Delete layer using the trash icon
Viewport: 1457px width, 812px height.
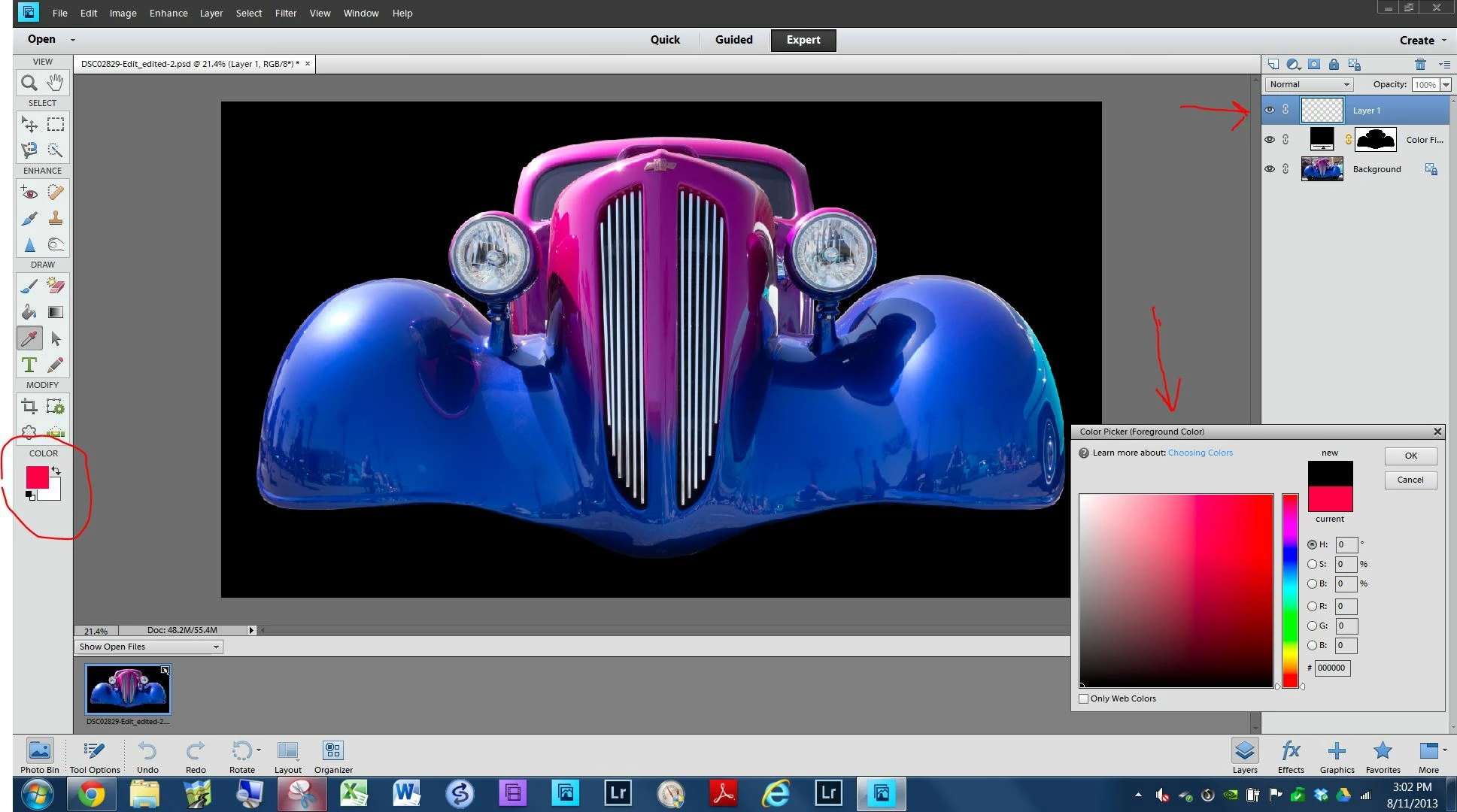[x=1420, y=65]
